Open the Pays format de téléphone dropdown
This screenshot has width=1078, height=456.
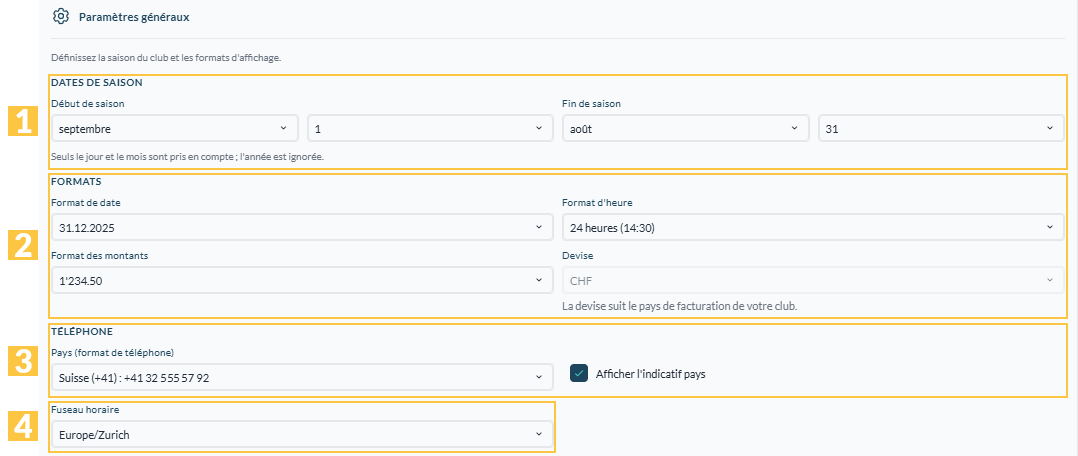[x=302, y=378]
